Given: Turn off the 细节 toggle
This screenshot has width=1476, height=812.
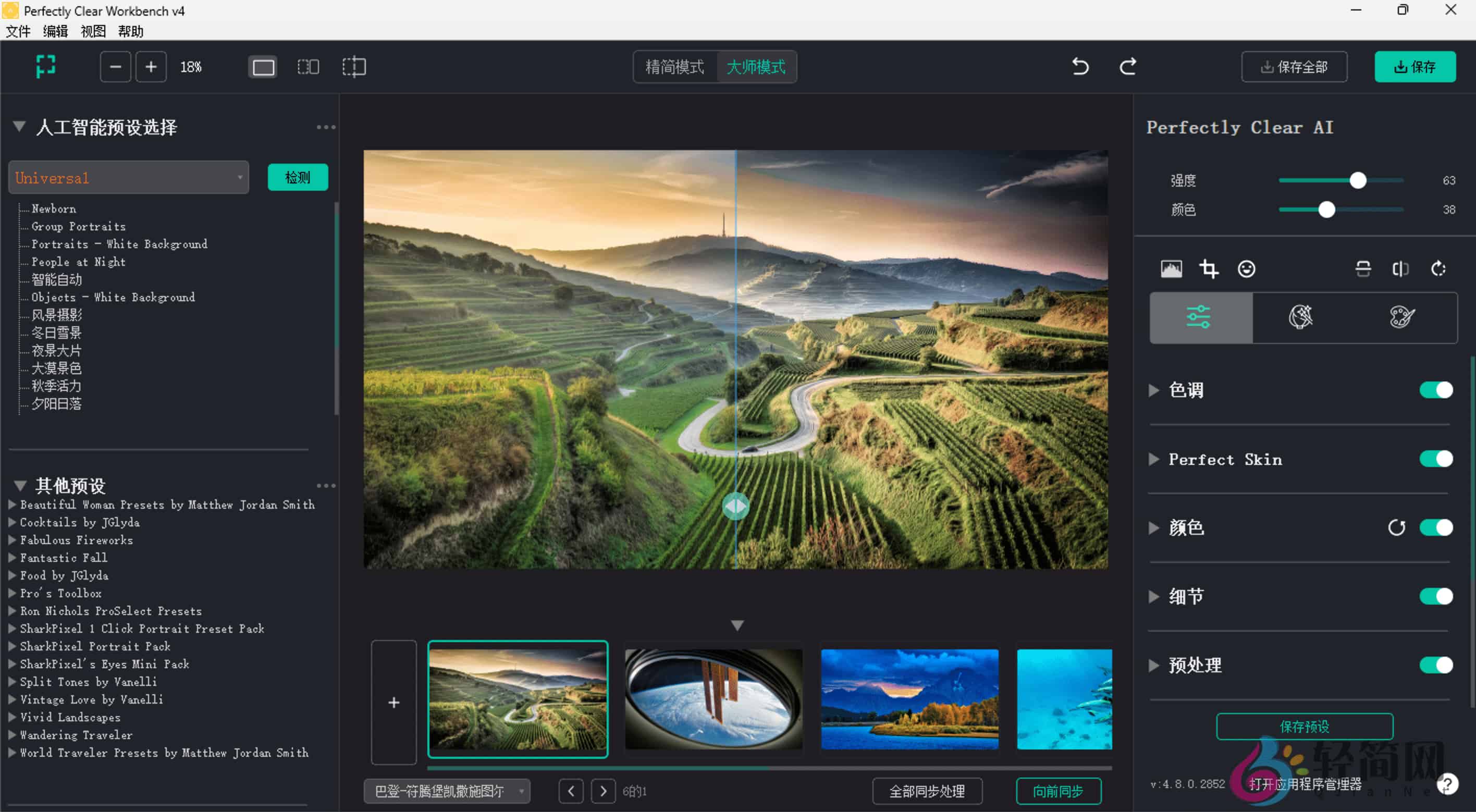Looking at the screenshot, I should (1436, 597).
